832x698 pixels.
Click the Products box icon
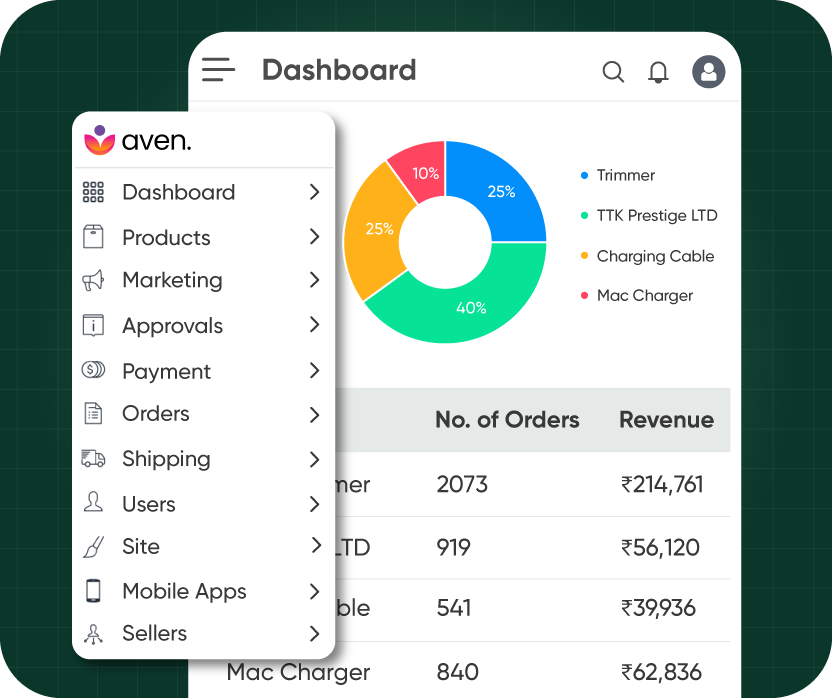[x=93, y=237]
